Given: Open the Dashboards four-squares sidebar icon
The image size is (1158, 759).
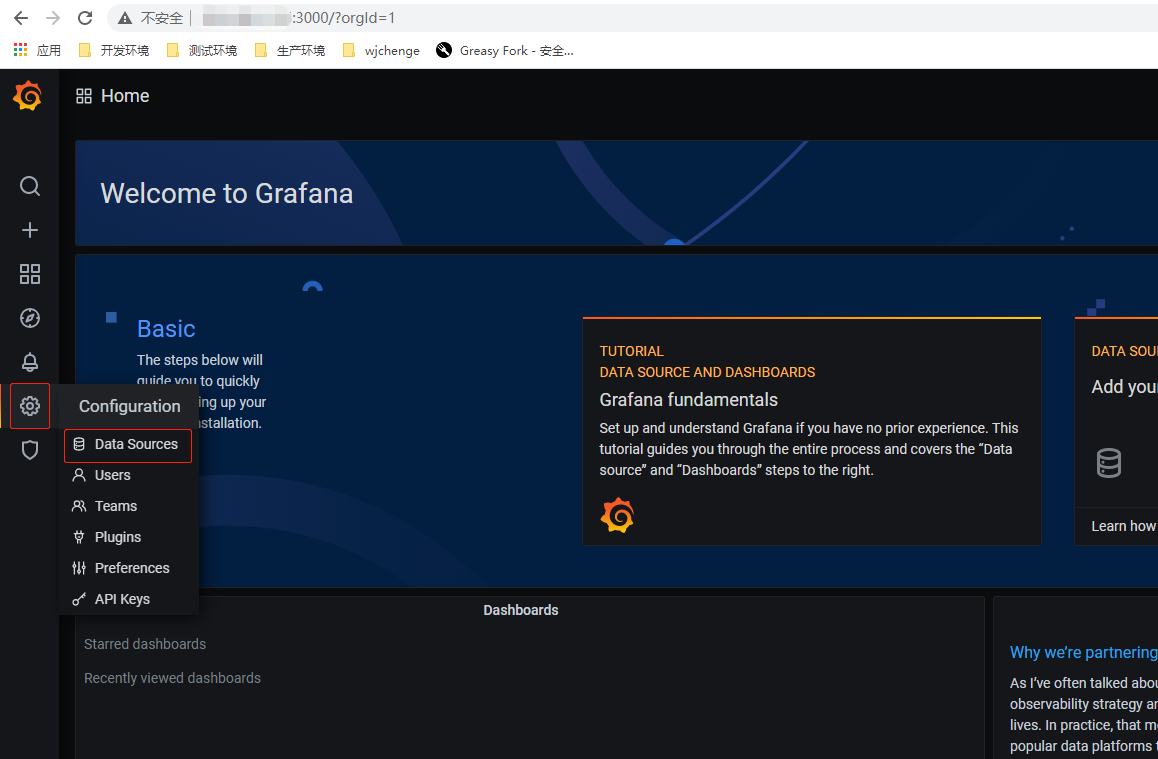Looking at the screenshot, I should (30, 274).
